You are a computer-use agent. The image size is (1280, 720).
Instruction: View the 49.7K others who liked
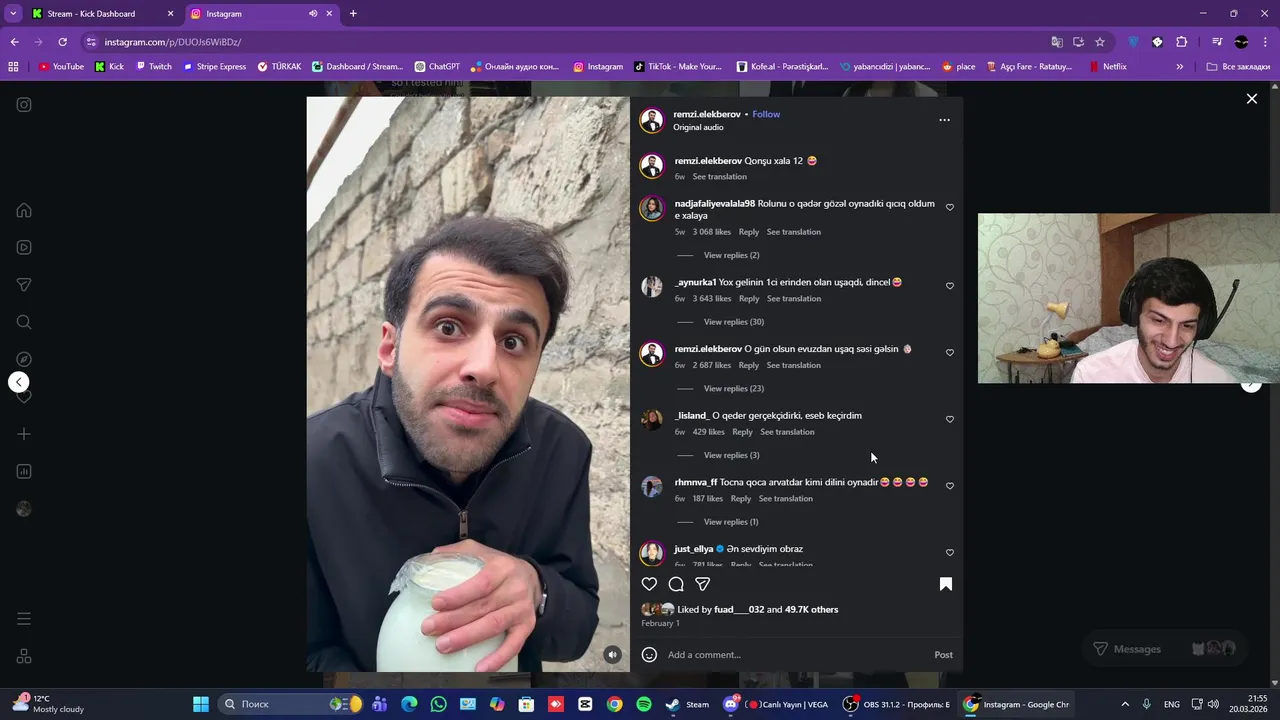tap(811, 610)
